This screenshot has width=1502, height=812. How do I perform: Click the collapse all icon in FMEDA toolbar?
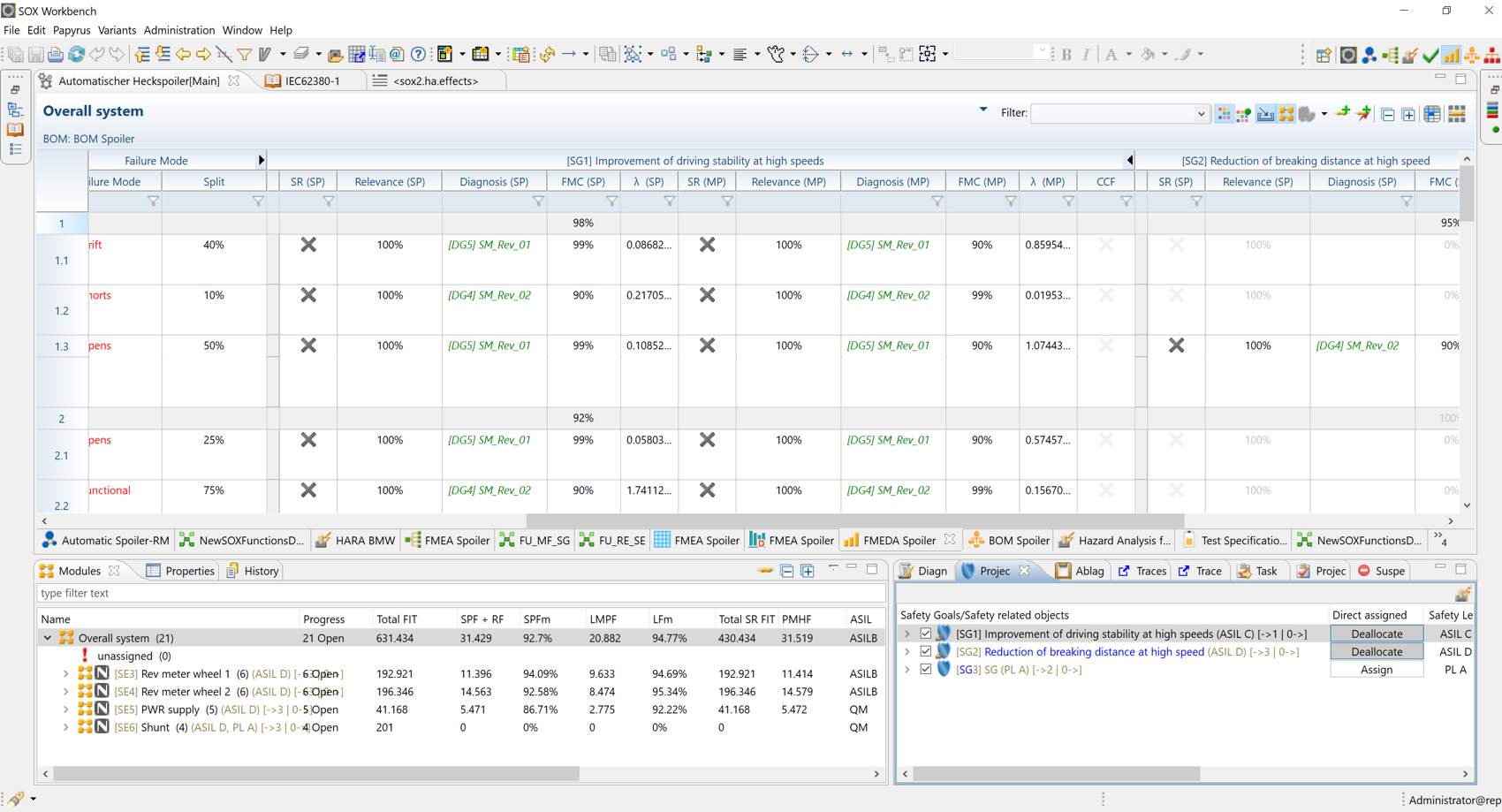click(x=1388, y=114)
